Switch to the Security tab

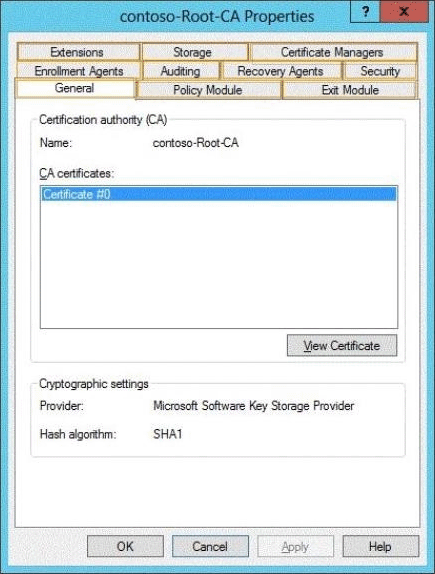click(380, 71)
